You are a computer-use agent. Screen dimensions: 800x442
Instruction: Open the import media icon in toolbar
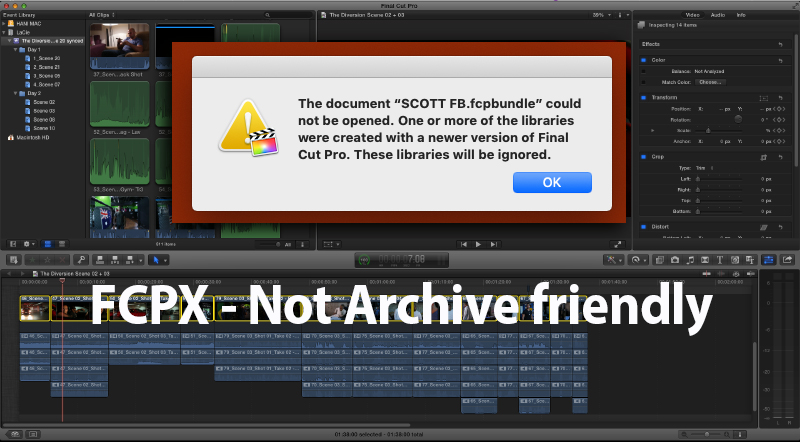[14, 260]
